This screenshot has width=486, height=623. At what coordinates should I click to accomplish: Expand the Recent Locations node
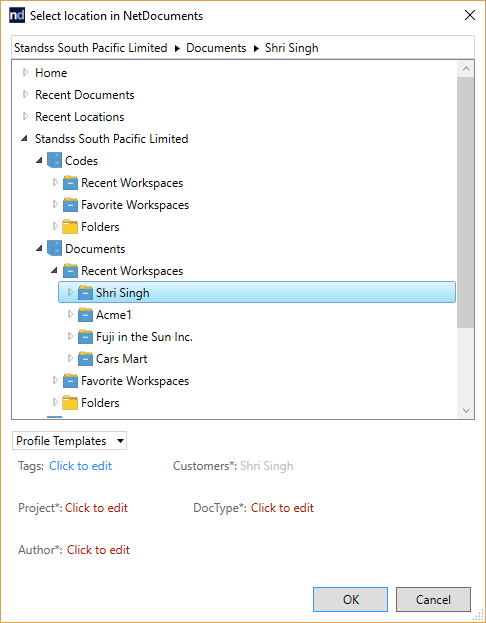[25, 116]
